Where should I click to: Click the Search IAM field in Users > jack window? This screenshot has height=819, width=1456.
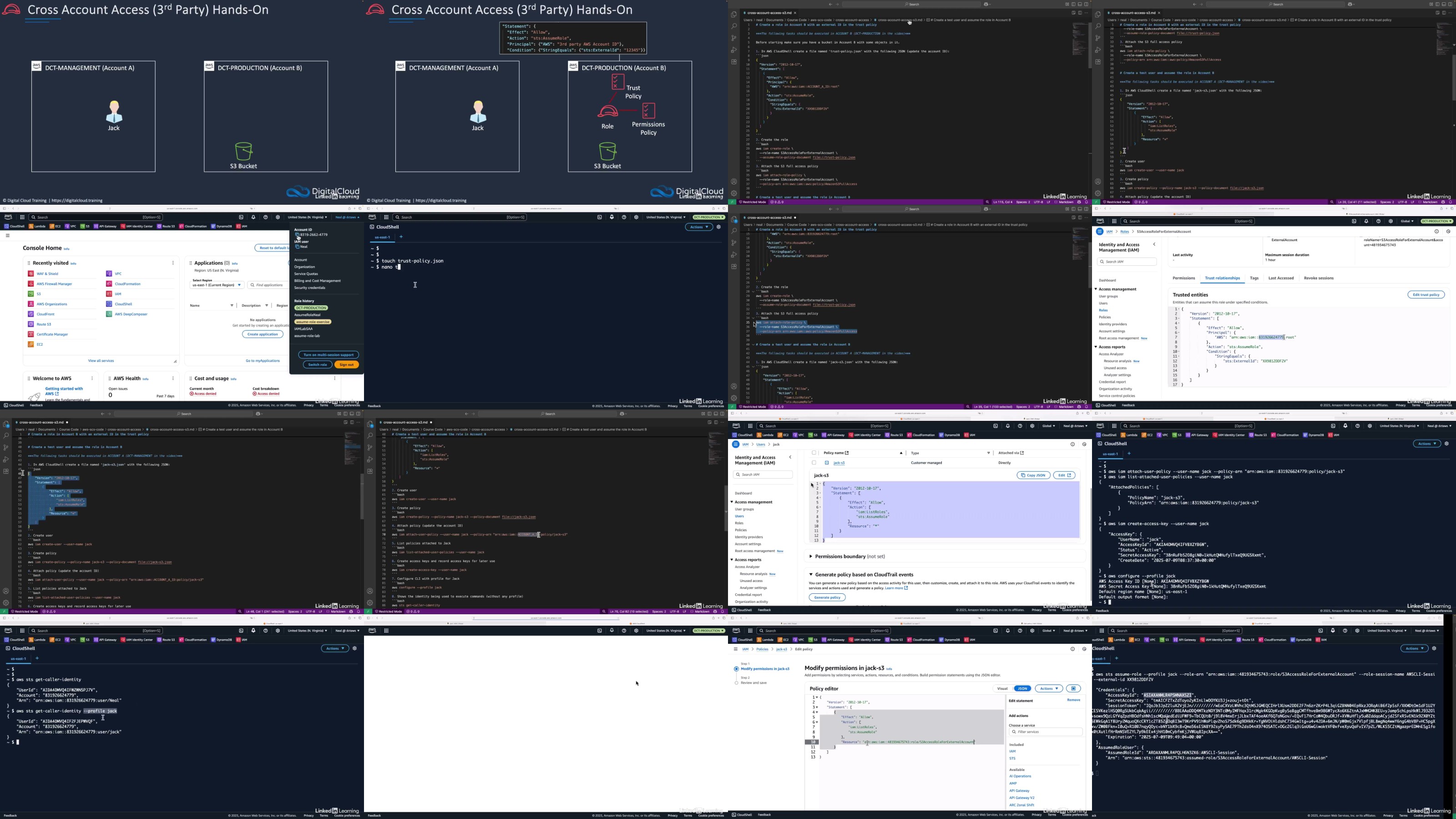click(x=763, y=475)
